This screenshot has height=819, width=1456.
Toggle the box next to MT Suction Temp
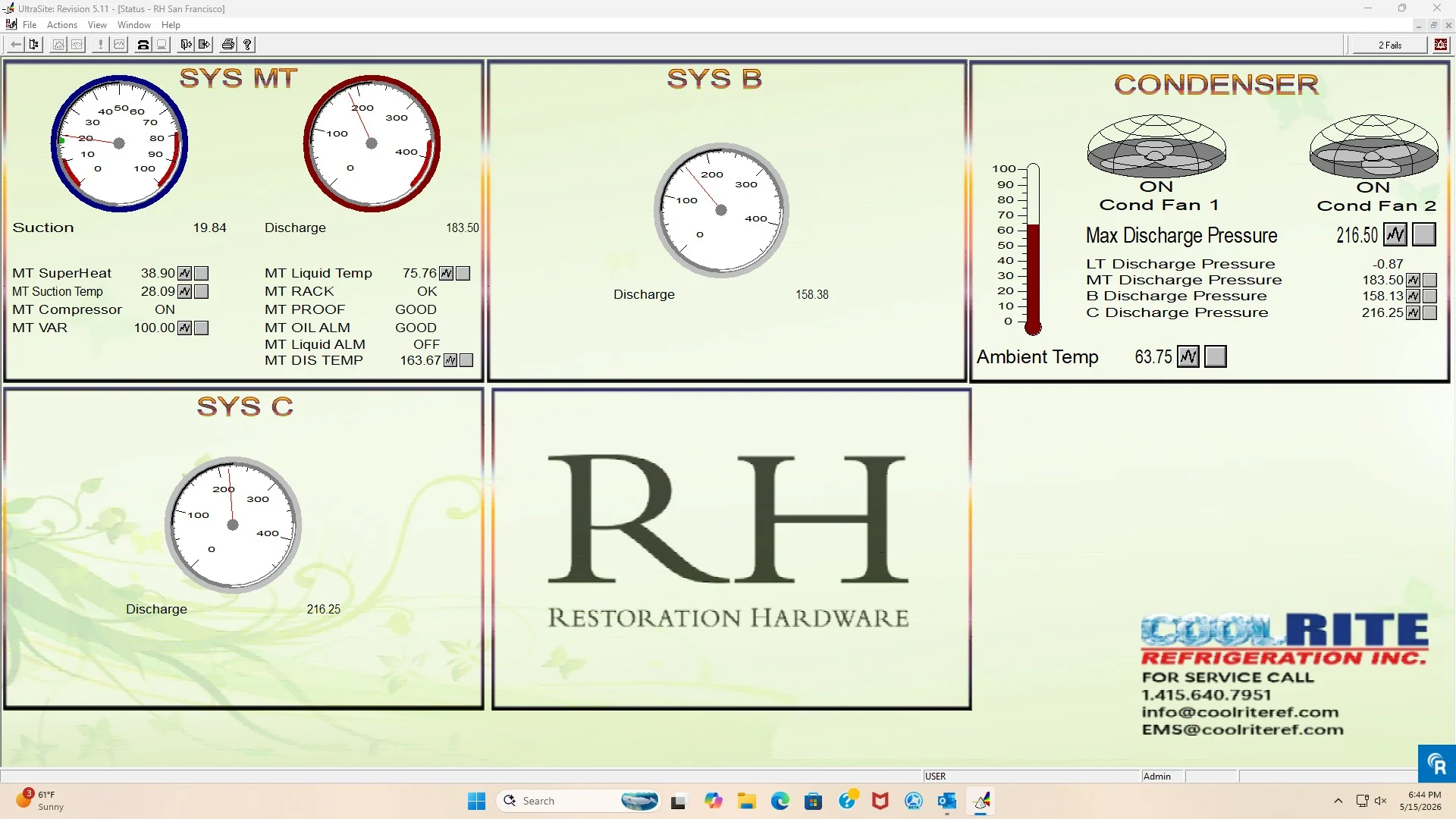click(x=202, y=291)
